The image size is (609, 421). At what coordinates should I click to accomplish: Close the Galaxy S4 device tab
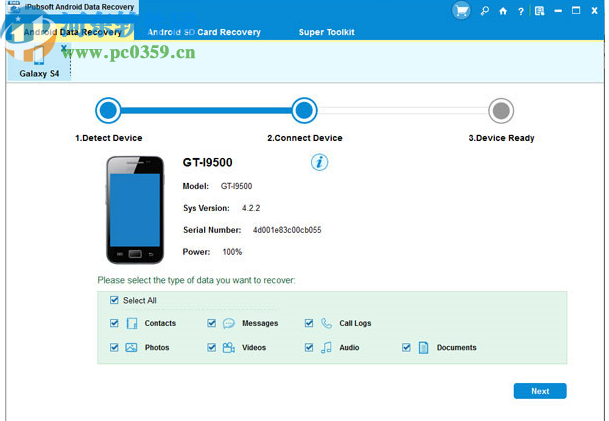tap(64, 48)
